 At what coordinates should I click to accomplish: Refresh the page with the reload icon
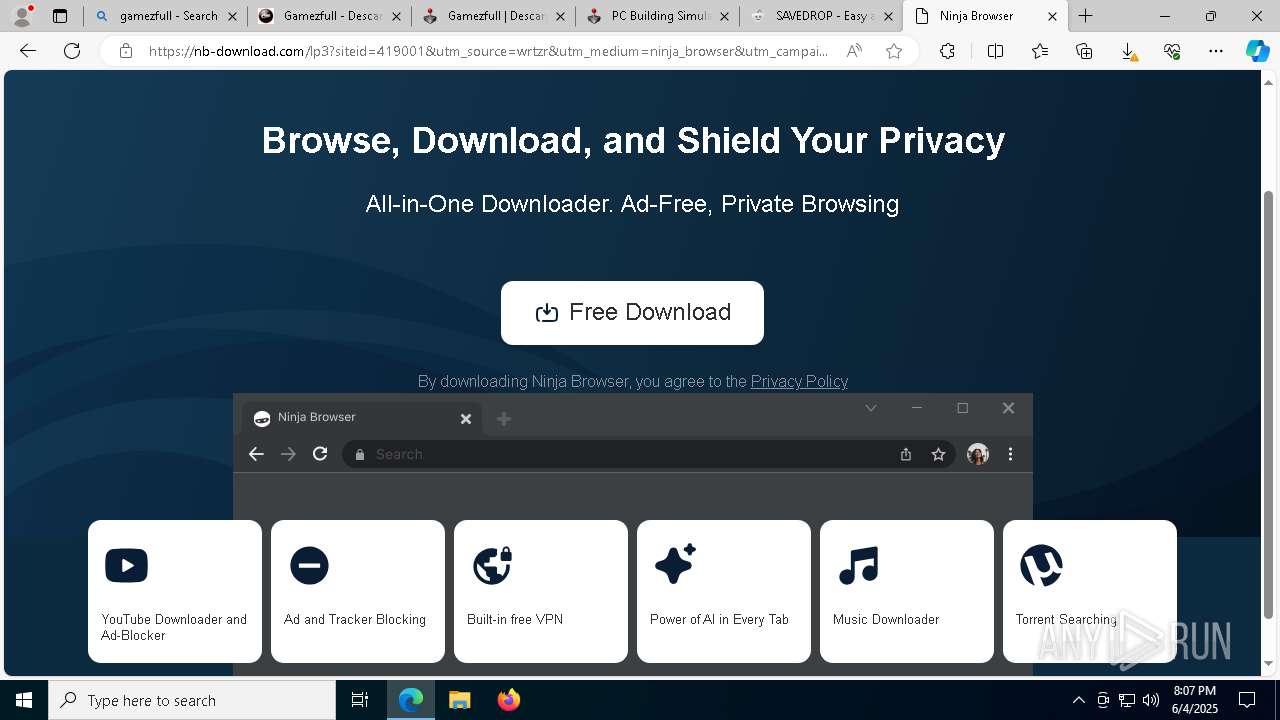[72, 51]
